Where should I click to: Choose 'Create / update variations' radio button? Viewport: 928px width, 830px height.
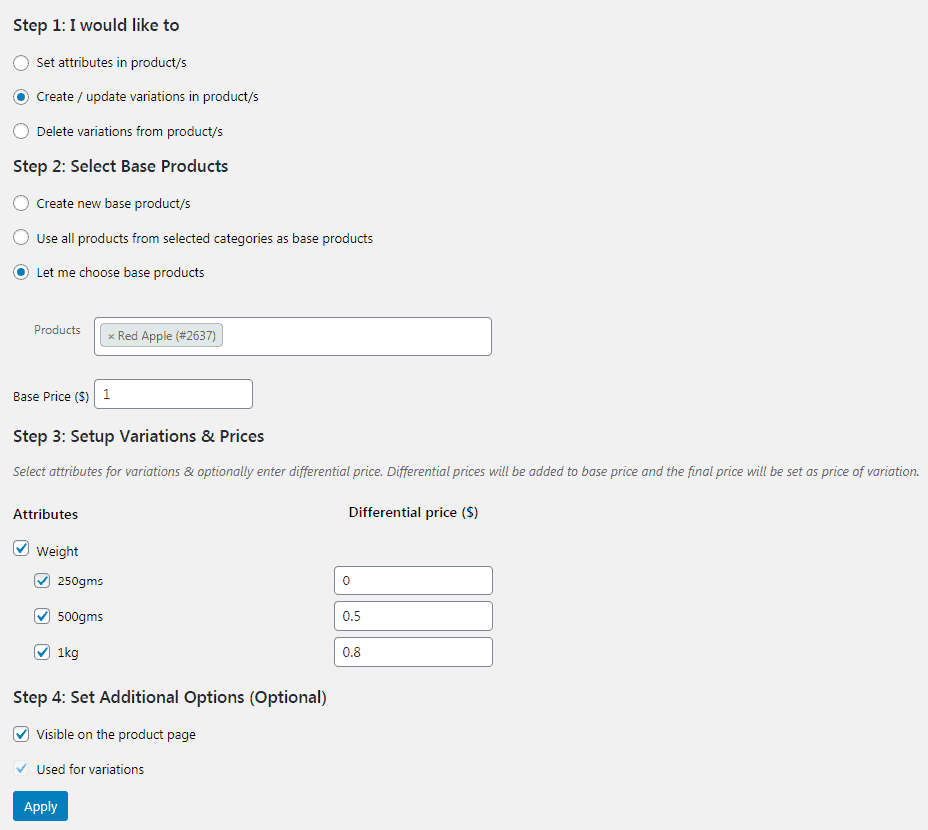[21, 97]
